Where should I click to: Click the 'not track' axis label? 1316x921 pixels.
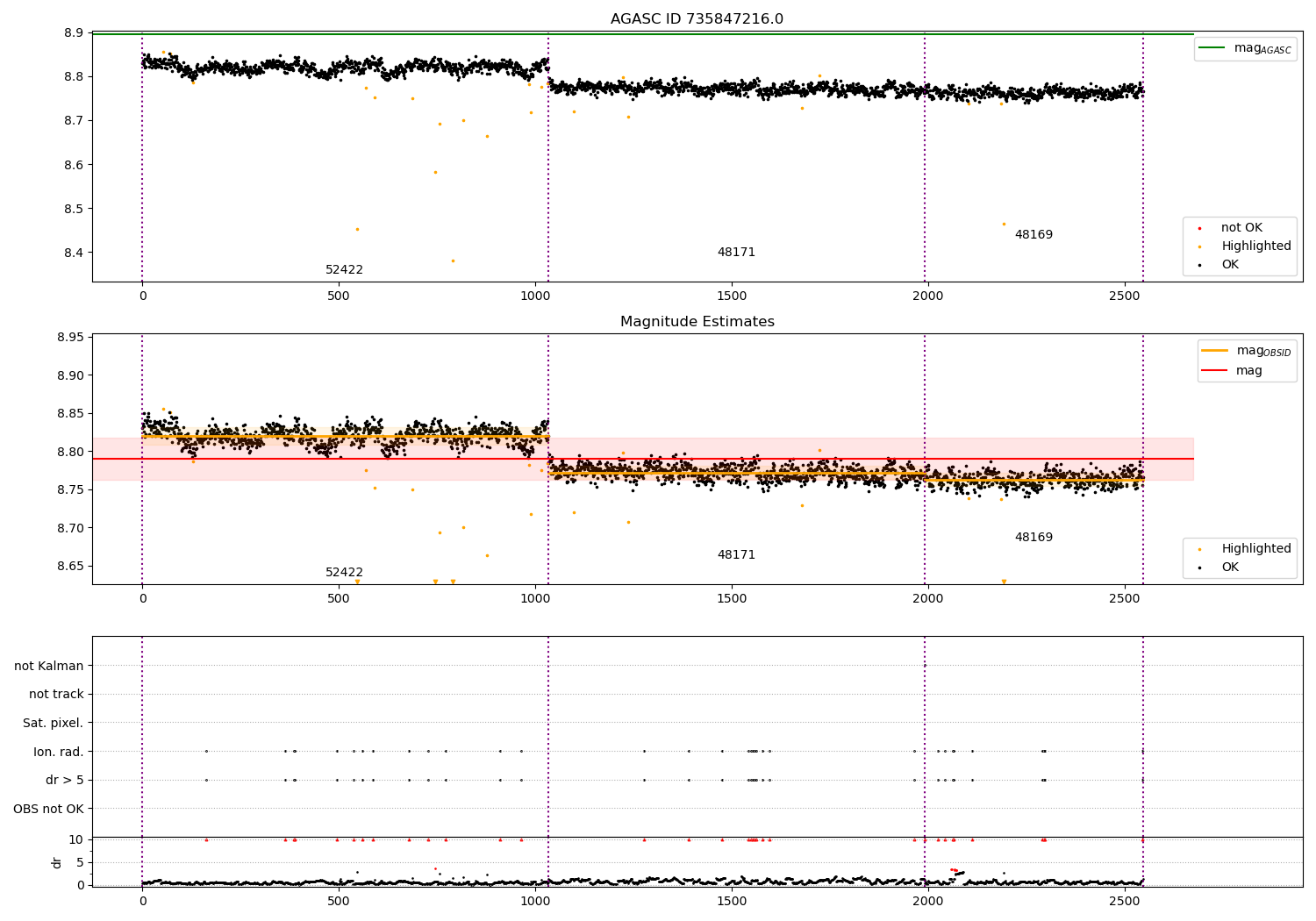[56, 695]
